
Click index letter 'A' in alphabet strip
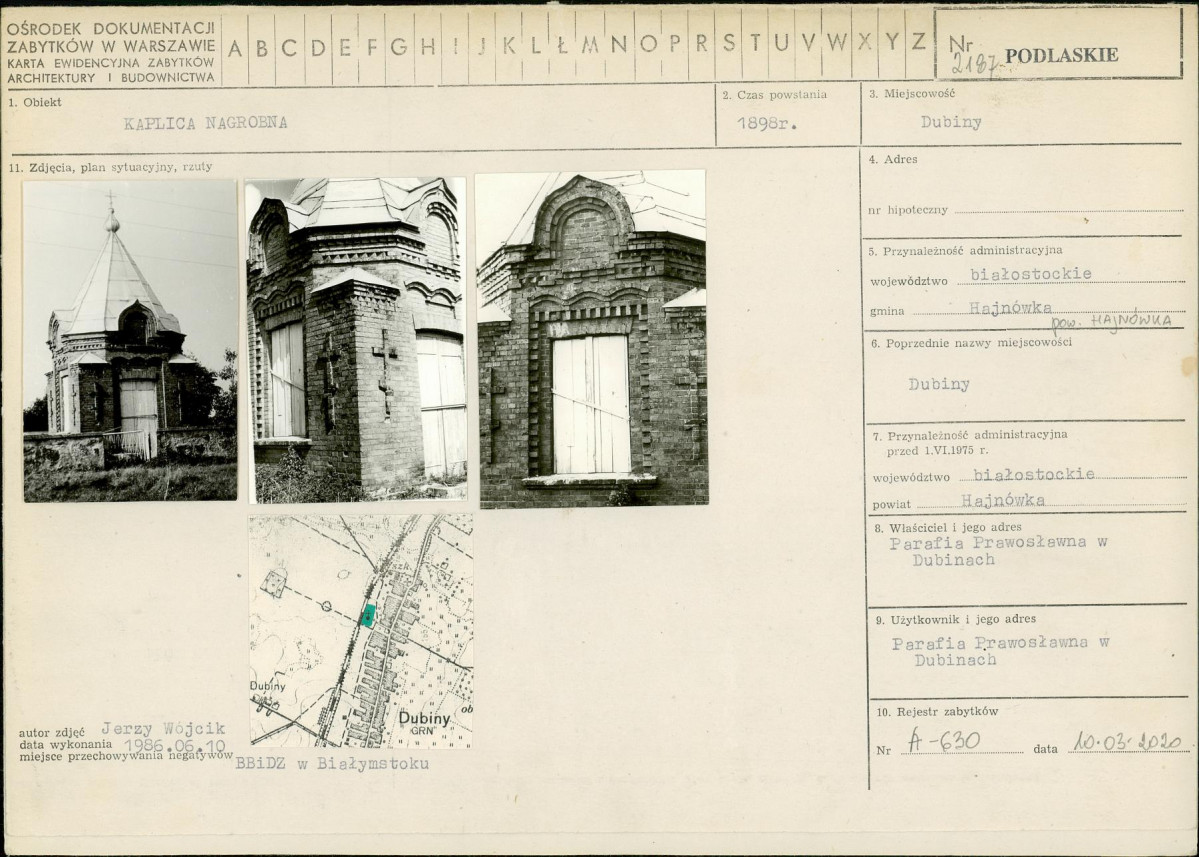coord(235,48)
